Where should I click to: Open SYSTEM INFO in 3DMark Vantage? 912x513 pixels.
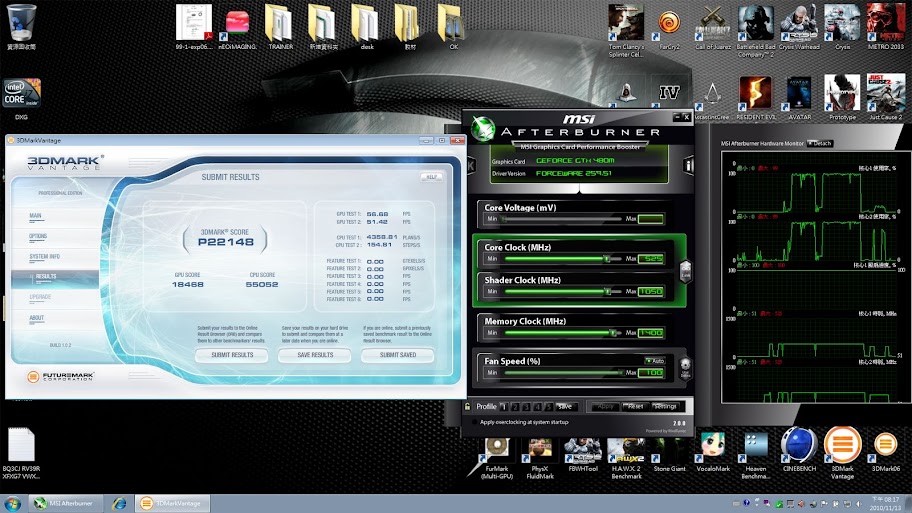pos(45,256)
